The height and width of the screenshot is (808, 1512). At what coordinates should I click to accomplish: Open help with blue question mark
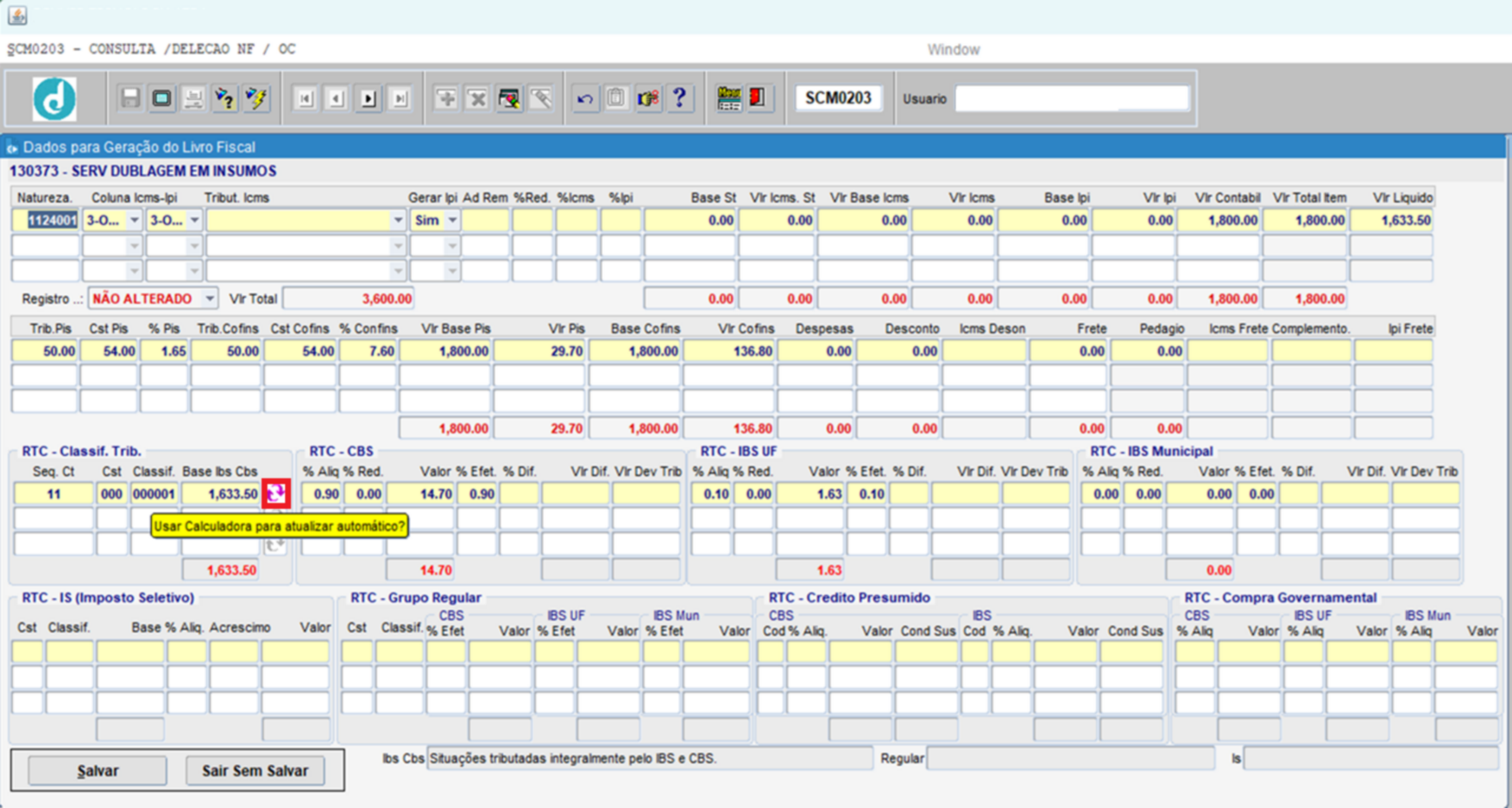pos(680,98)
